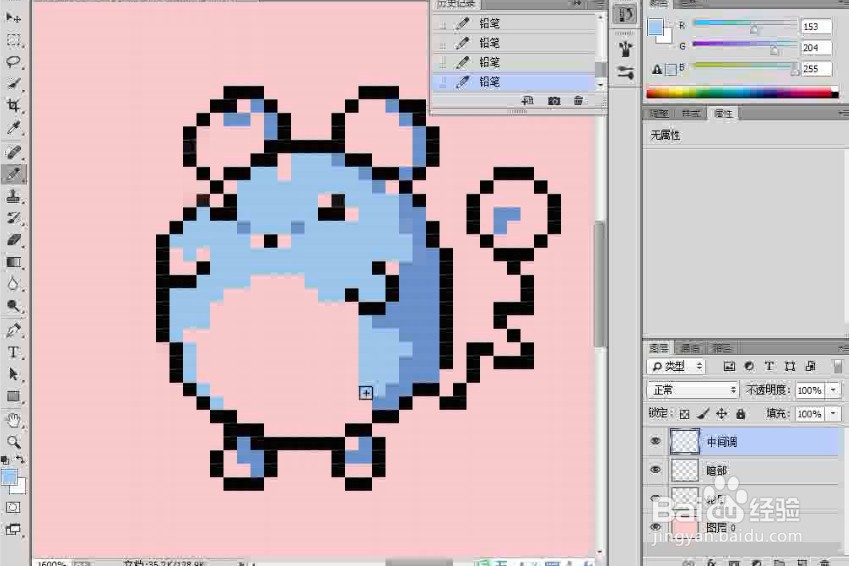Select the Eraser tool
This screenshot has width=849, height=566.
[13, 240]
